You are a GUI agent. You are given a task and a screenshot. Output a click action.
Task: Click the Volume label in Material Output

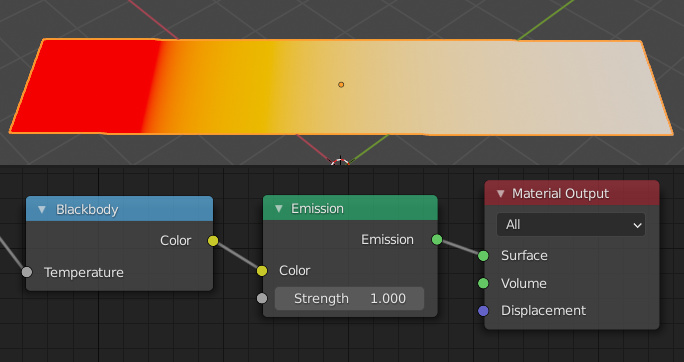(x=523, y=283)
